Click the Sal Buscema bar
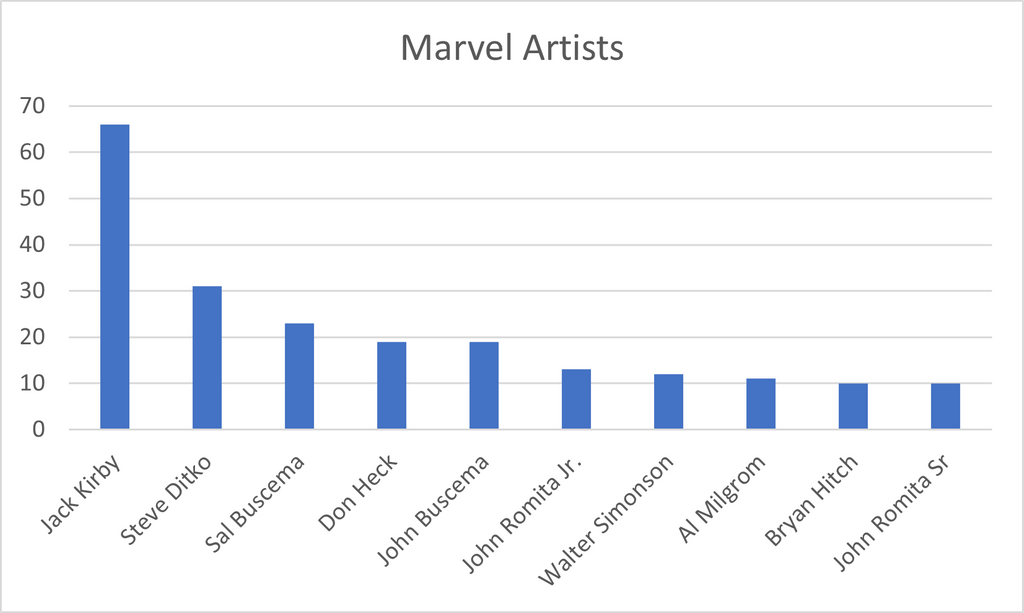 [299, 376]
